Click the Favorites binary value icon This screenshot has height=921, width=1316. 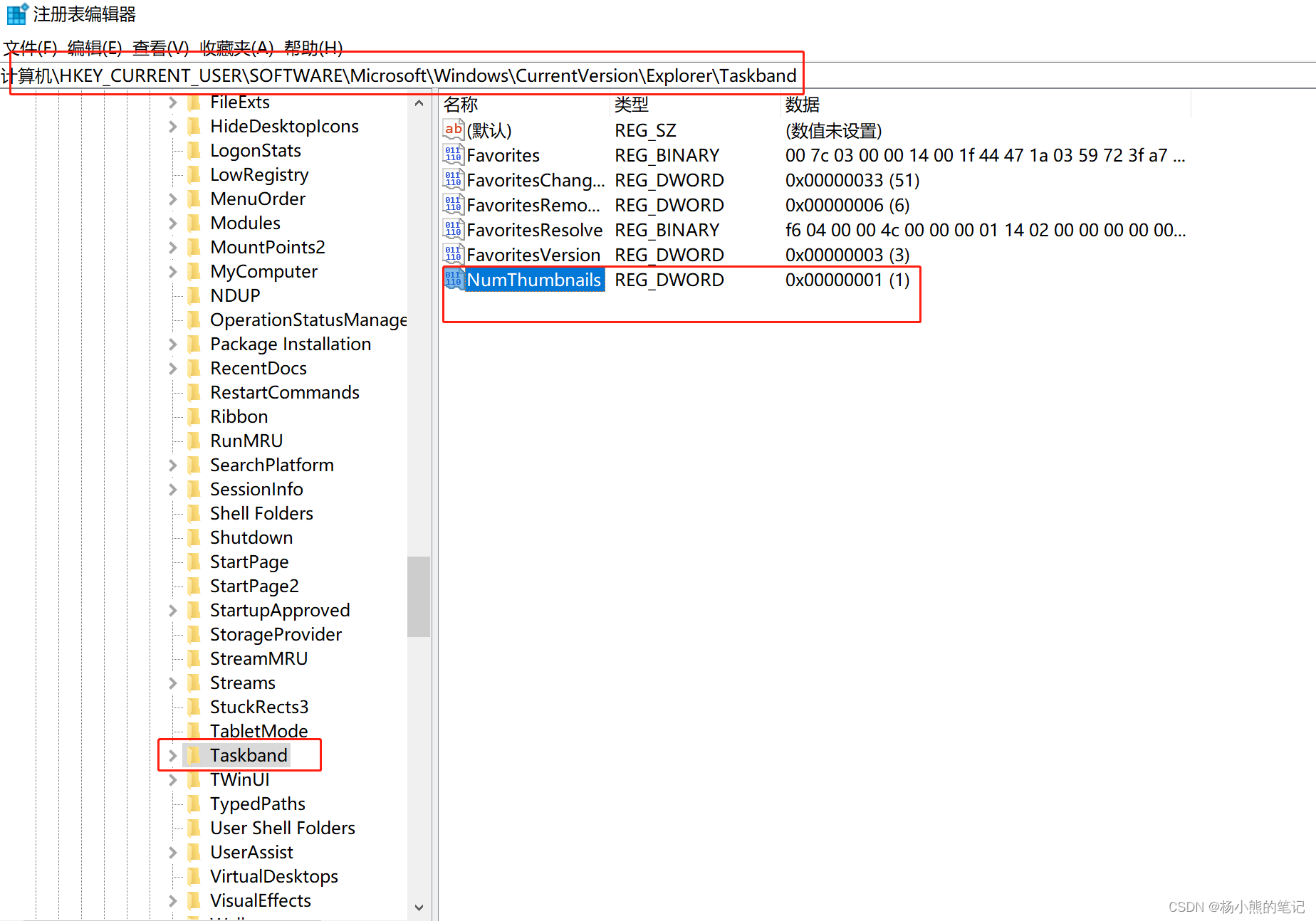pyautogui.click(x=454, y=155)
